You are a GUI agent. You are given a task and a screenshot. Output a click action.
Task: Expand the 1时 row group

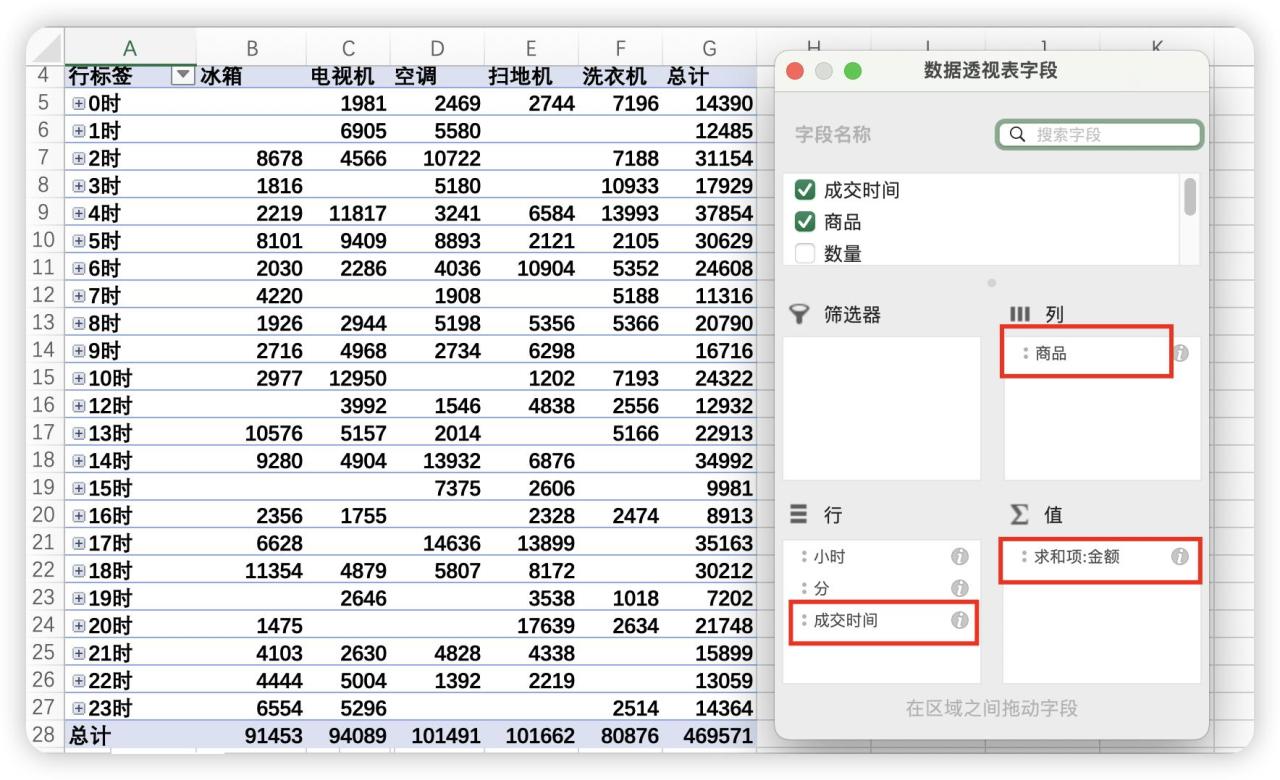(77, 131)
